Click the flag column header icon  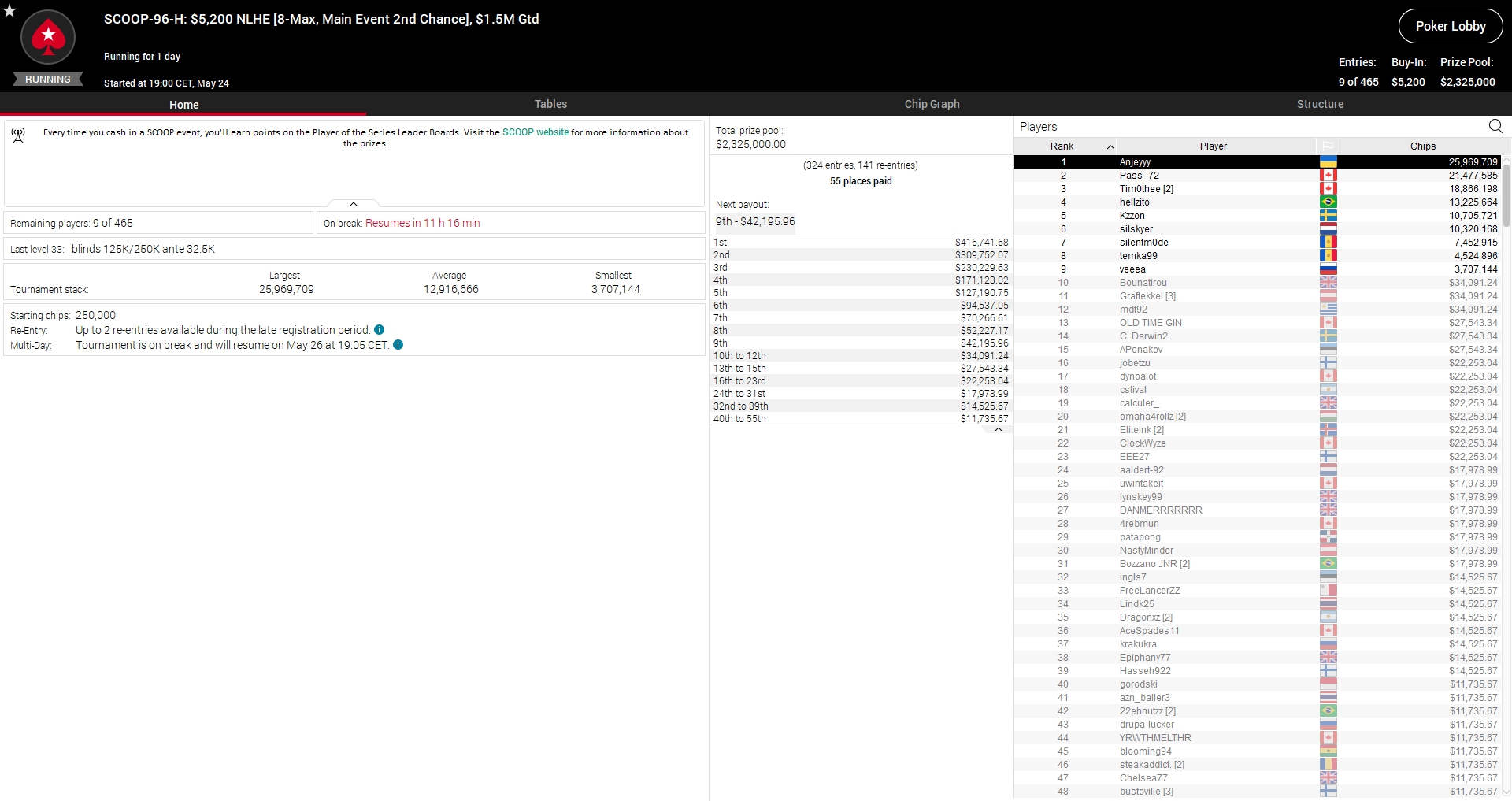coord(1328,146)
